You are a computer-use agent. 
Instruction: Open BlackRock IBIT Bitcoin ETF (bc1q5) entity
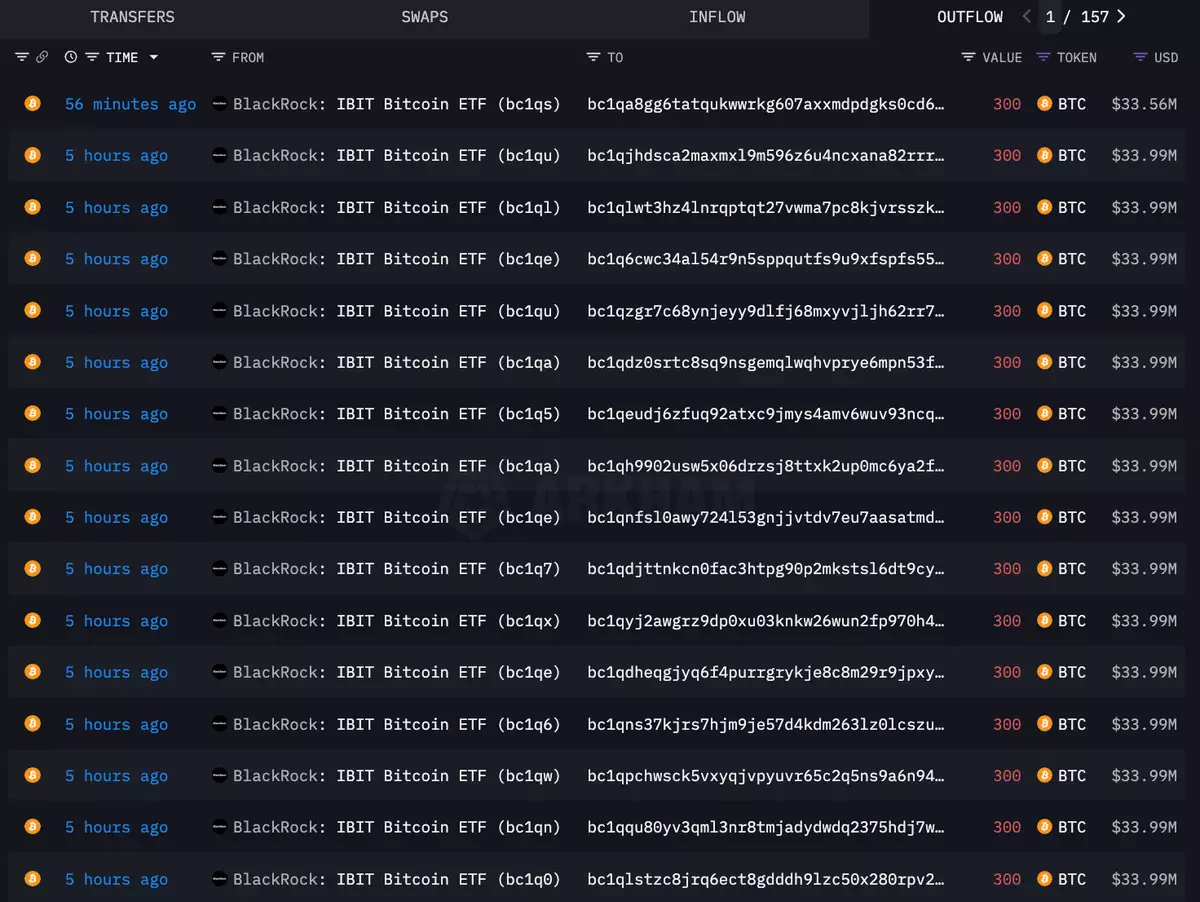pos(397,413)
